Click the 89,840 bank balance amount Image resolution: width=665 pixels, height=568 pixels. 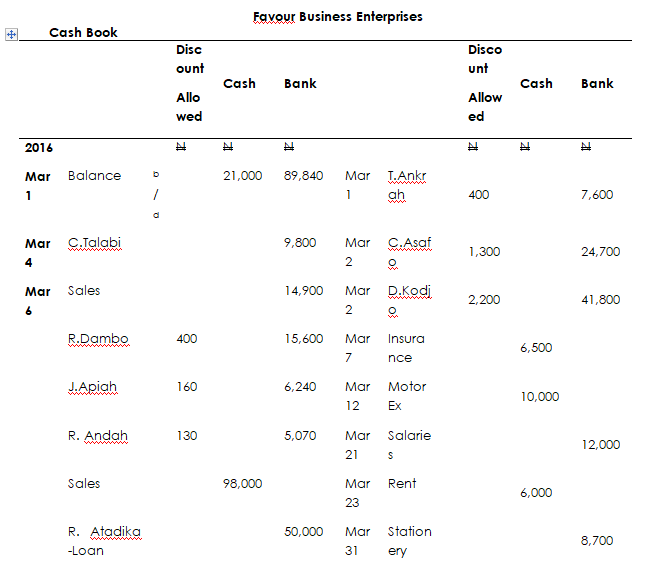pyautogui.click(x=304, y=175)
